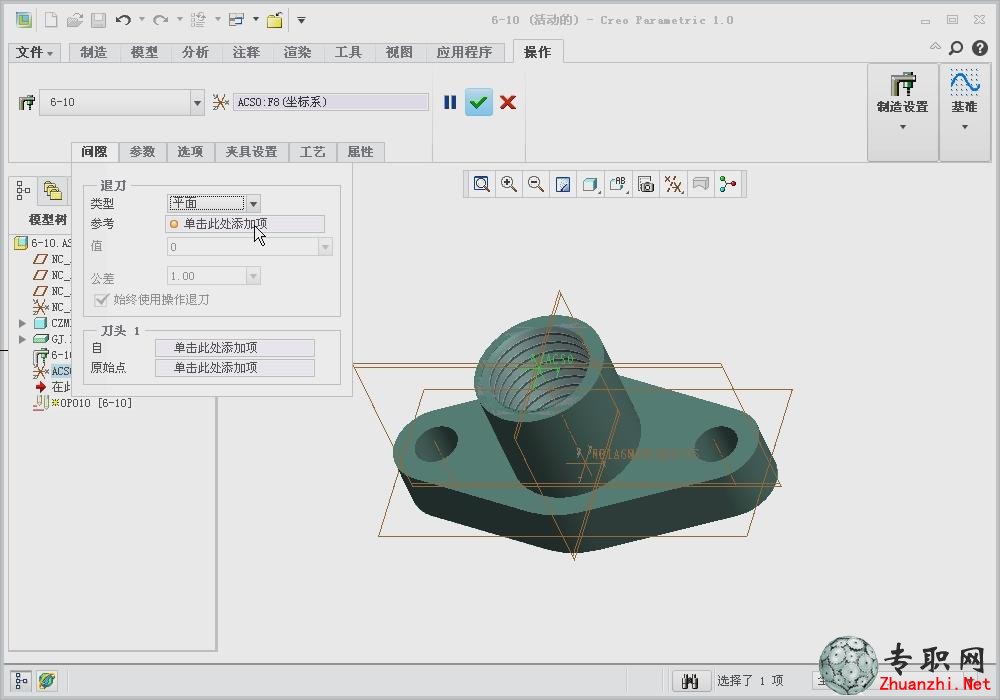The width and height of the screenshot is (1000, 700).
Task: Click the New file icon
Action: (x=51, y=20)
